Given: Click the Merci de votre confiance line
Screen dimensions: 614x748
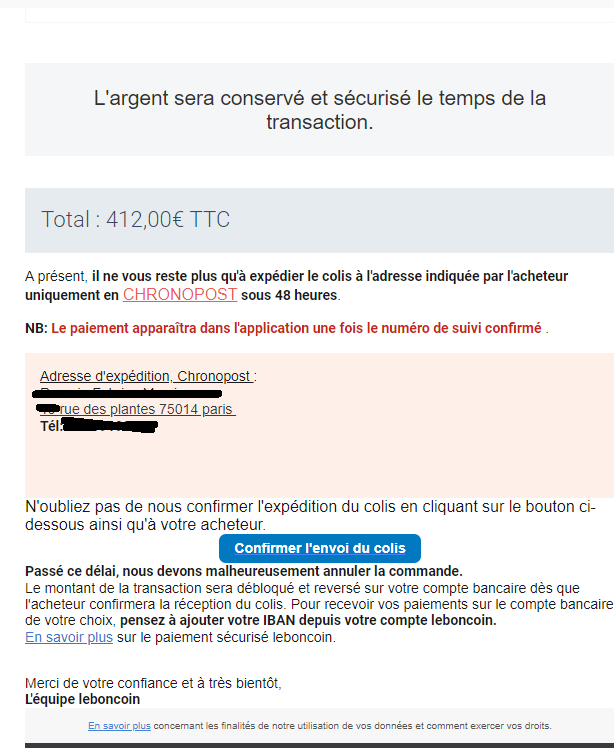Looking at the screenshot, I should 153,683.
